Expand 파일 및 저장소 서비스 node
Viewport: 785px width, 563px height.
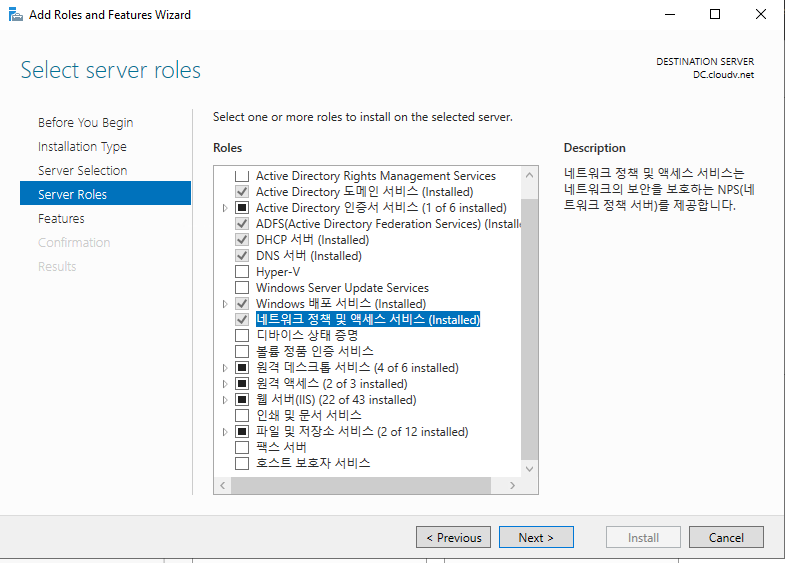[x=225, y=431]
